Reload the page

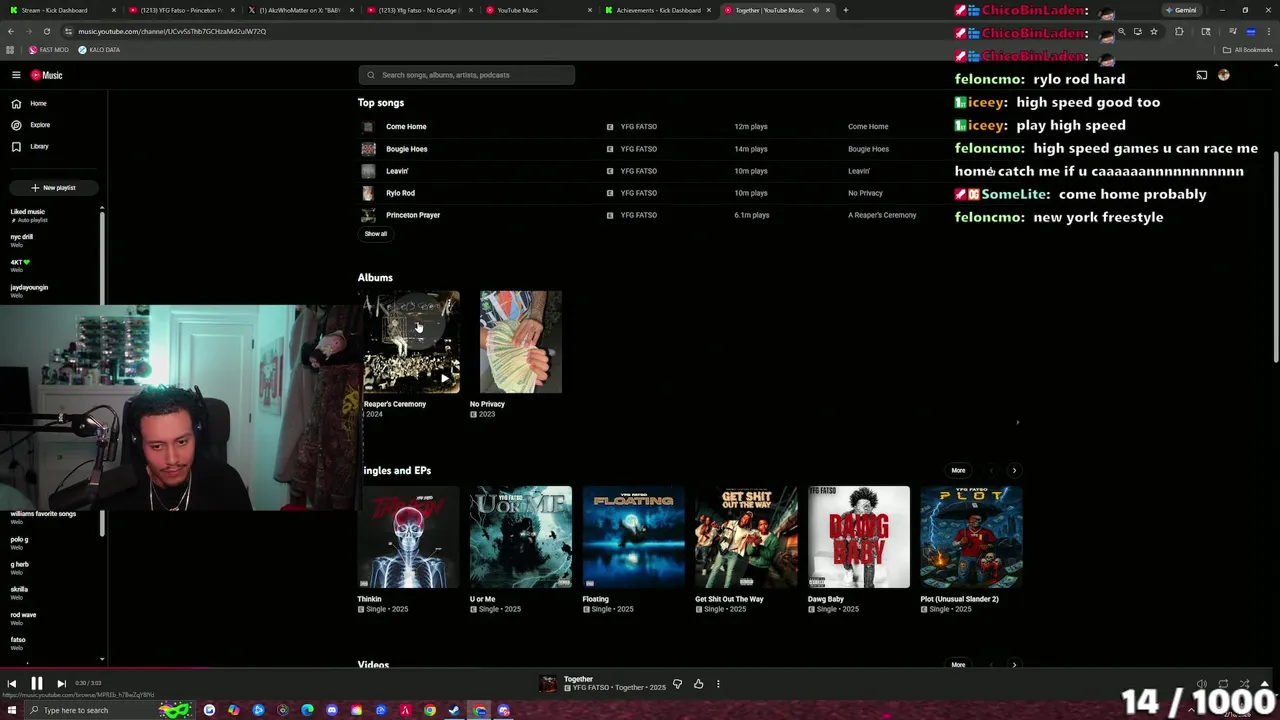47,31
